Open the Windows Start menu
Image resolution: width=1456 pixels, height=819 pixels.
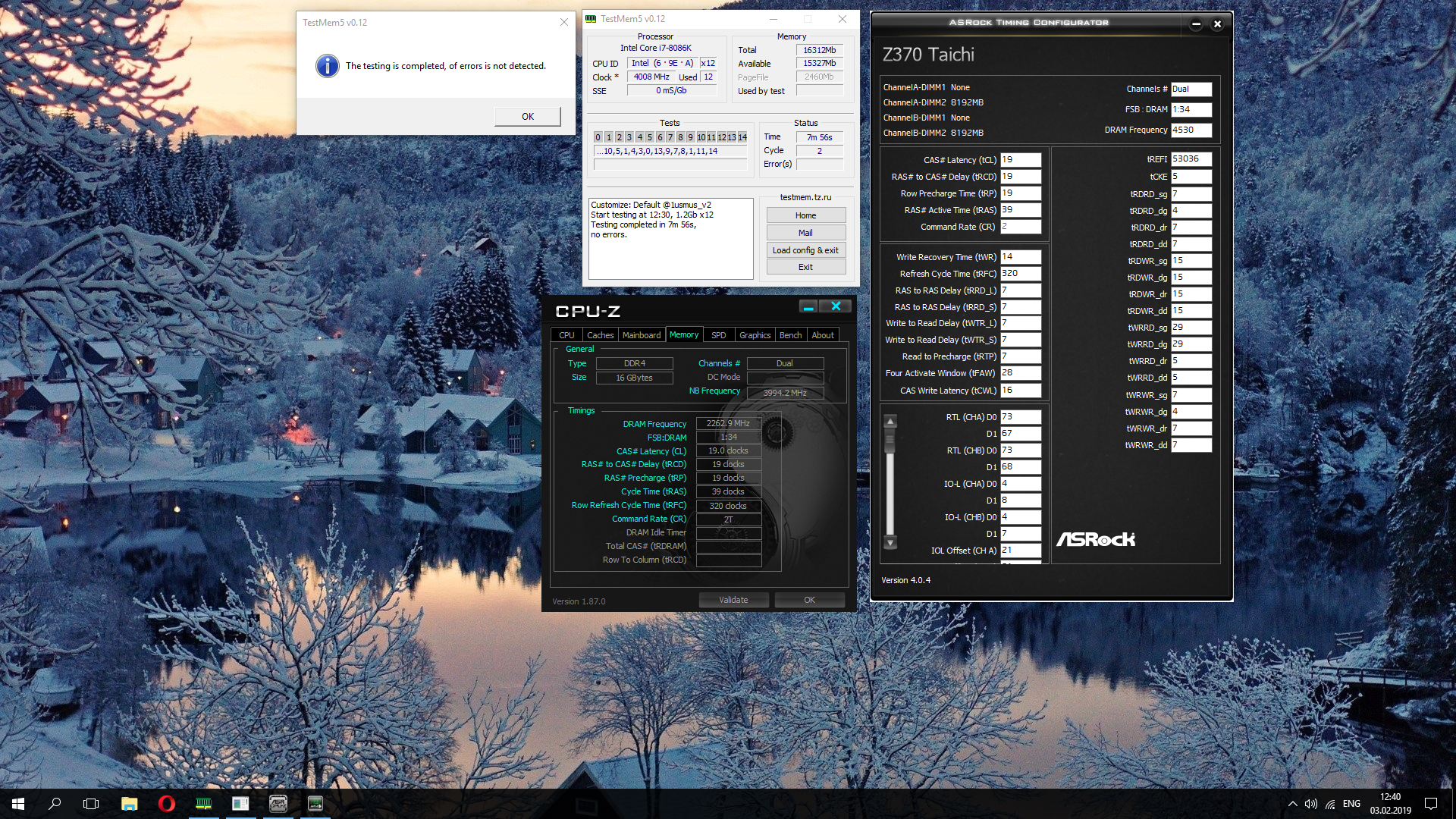click(18, 804)
